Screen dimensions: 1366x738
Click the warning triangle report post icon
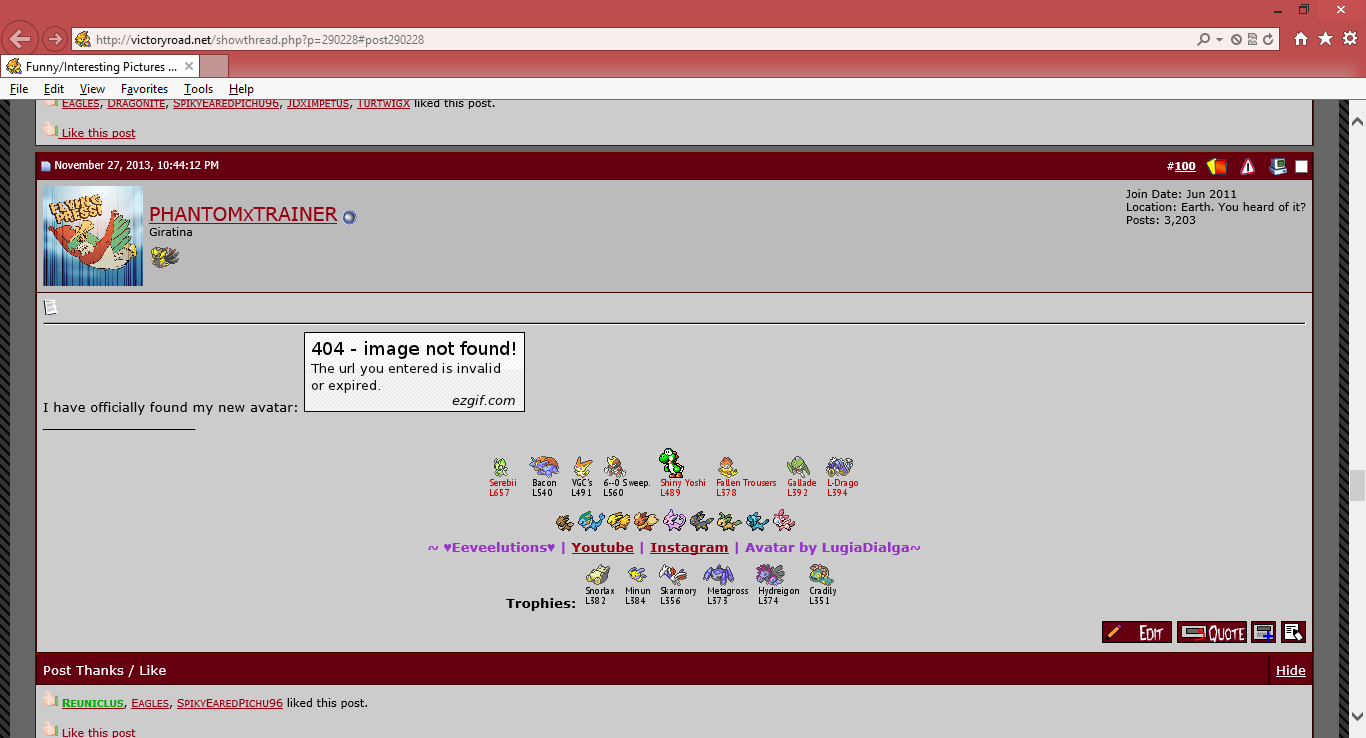click(1248, 166)
